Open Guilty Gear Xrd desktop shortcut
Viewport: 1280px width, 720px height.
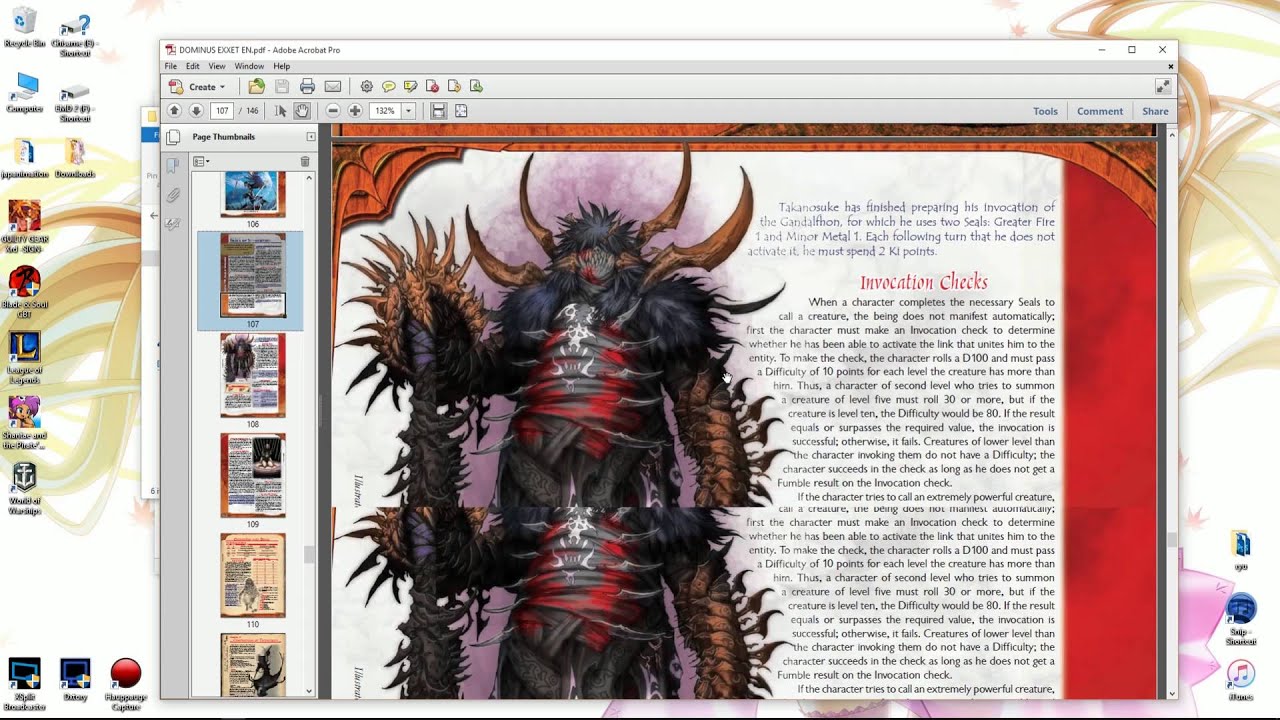[x=25, y=227]
